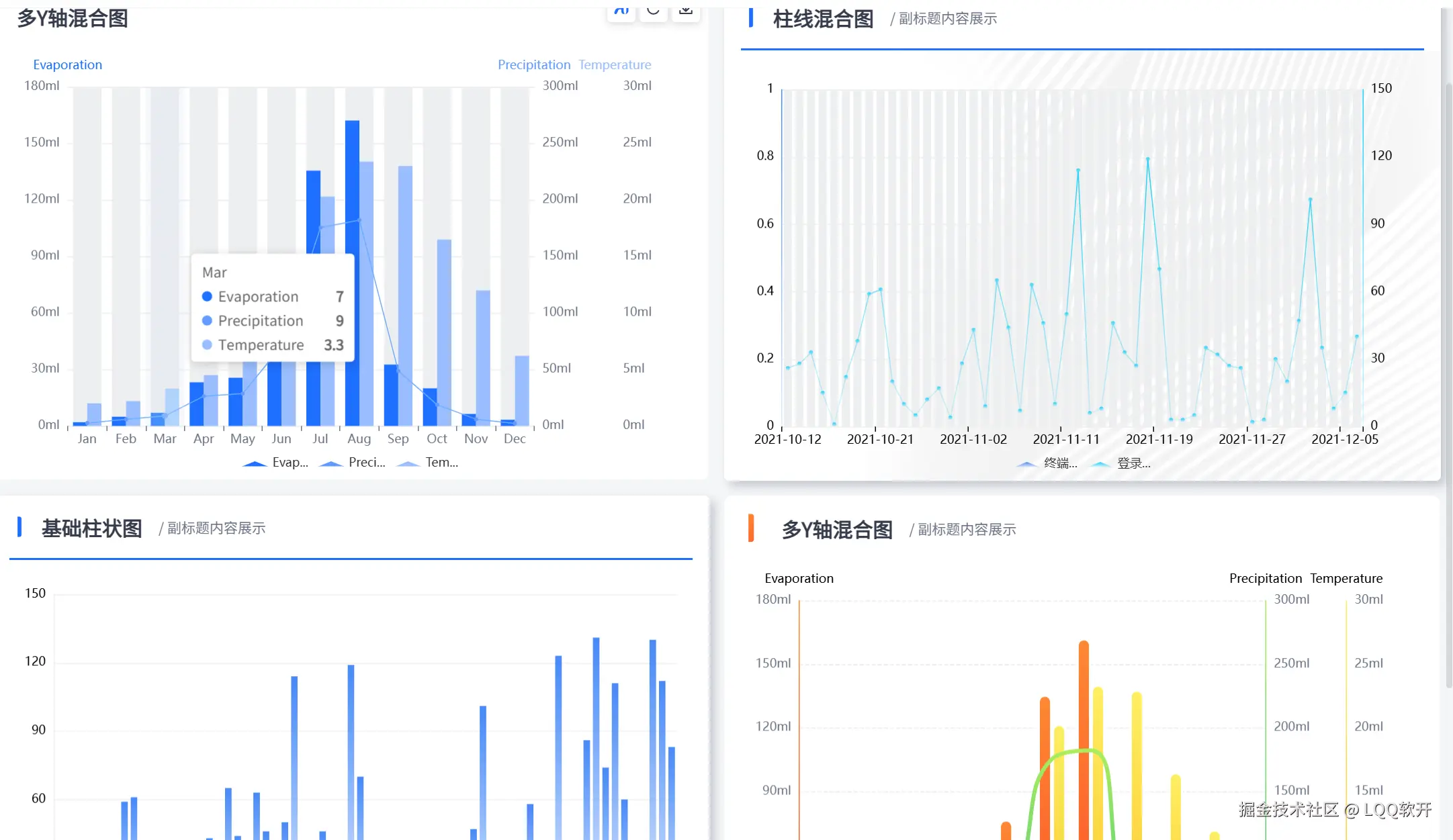Click the Evaporation axis name label

[x=67, y=64]
